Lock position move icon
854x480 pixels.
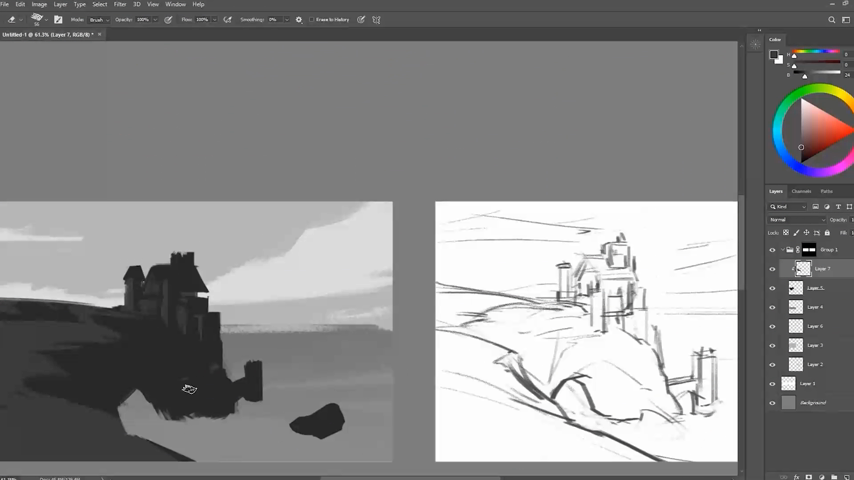[806, 233]
